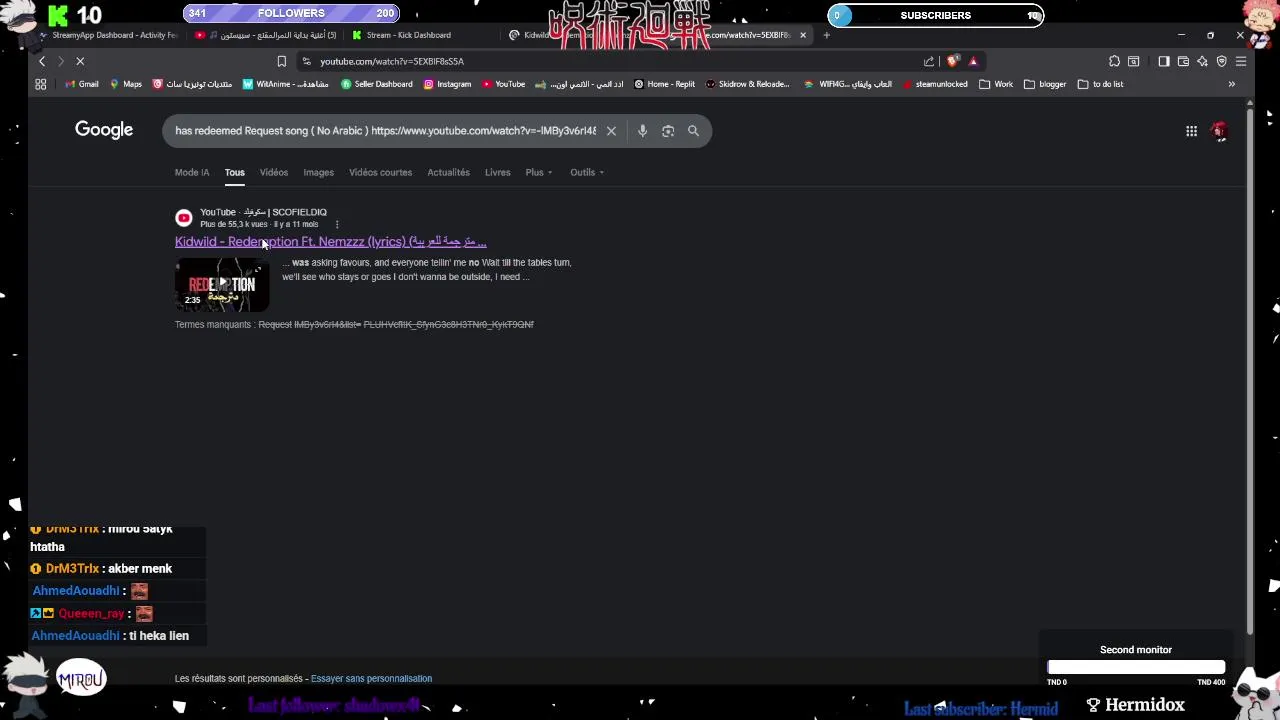
Task: Open the Google logo homepage
Action: 104,130
